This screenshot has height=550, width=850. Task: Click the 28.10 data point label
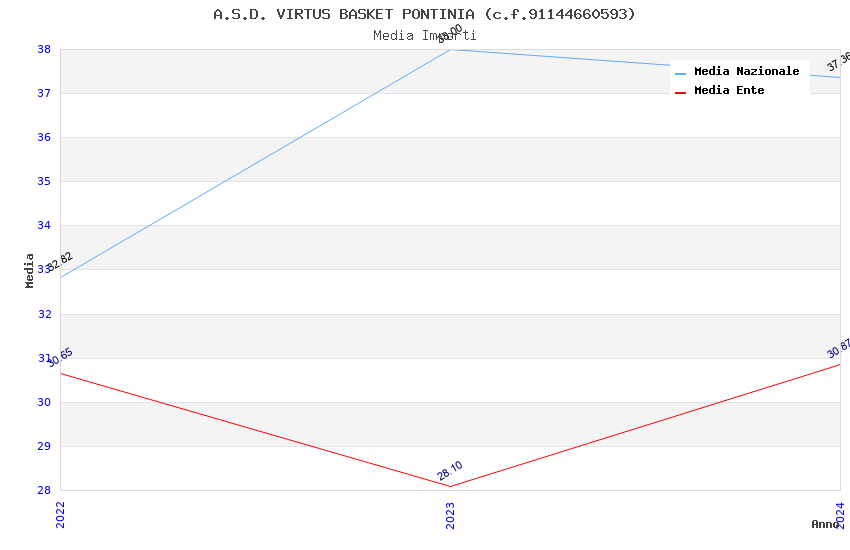450,470
